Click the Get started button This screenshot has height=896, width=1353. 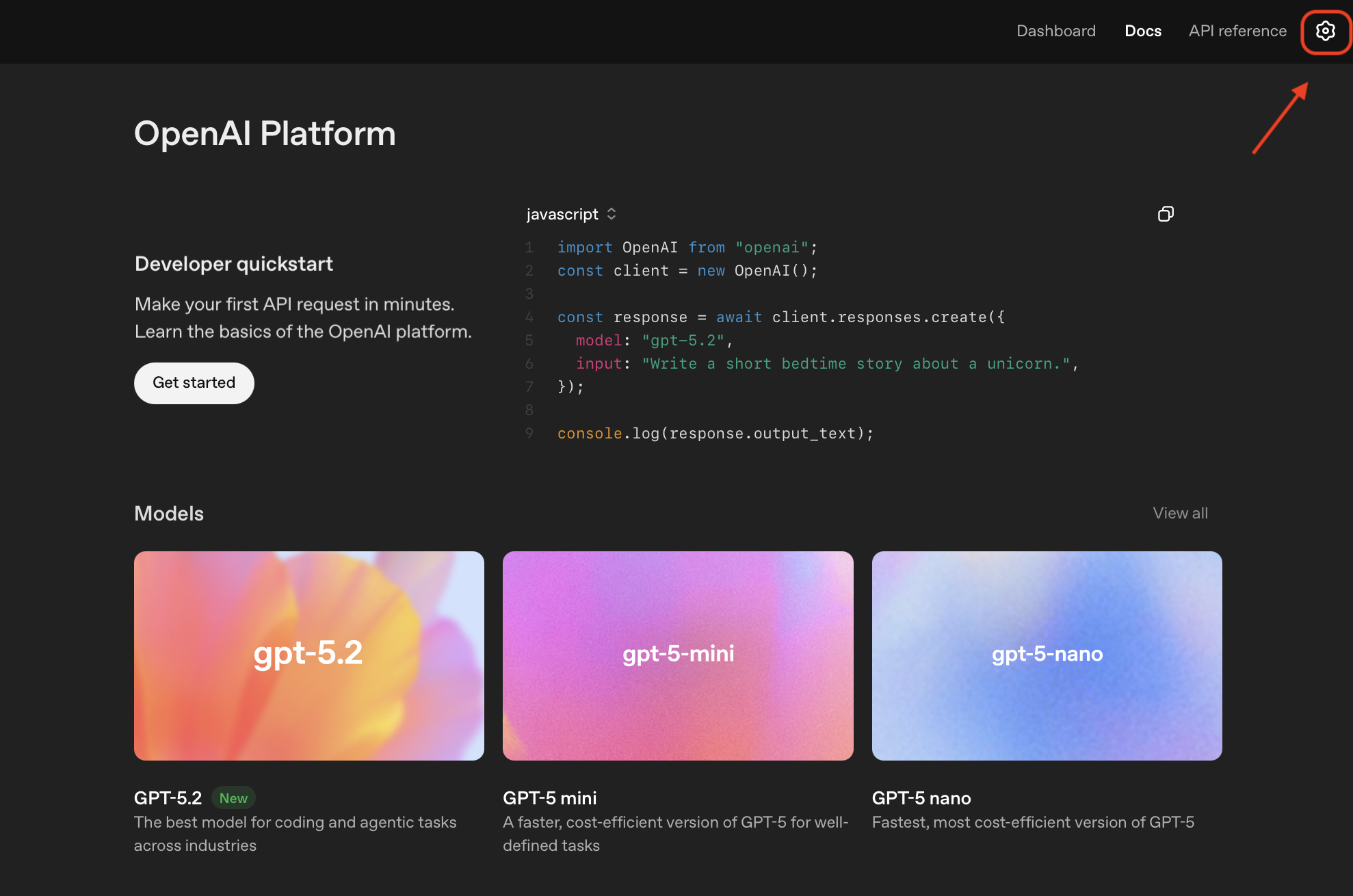194,383
